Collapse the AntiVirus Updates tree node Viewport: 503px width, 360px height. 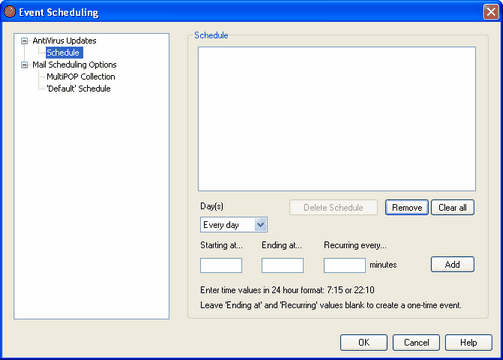pyautogui.click(x=24, y=41)
